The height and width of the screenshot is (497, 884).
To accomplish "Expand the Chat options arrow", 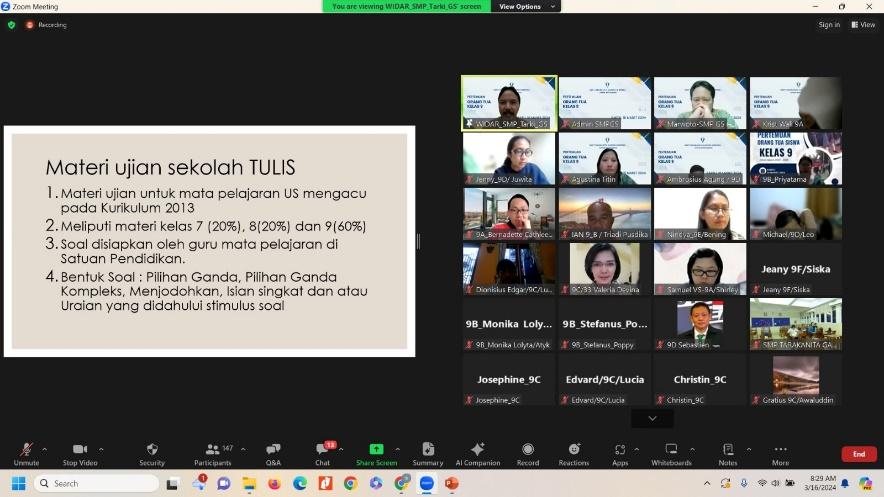I will [x=341, y=449].
